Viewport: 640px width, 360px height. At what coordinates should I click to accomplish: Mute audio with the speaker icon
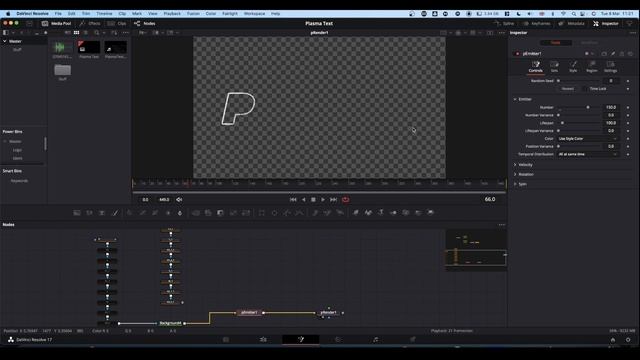click(x=179, y=200)
